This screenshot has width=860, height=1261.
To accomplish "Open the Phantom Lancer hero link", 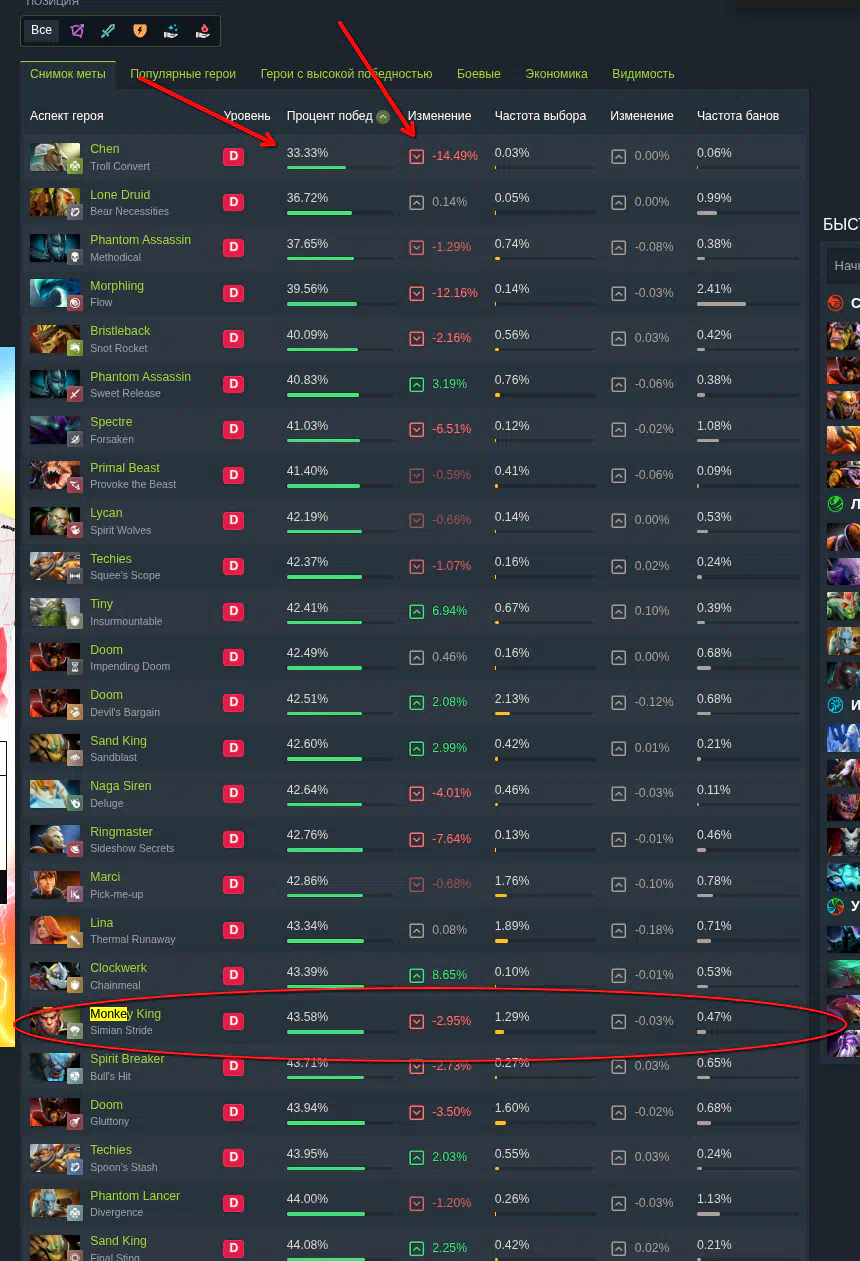I will coord(135,1196).
